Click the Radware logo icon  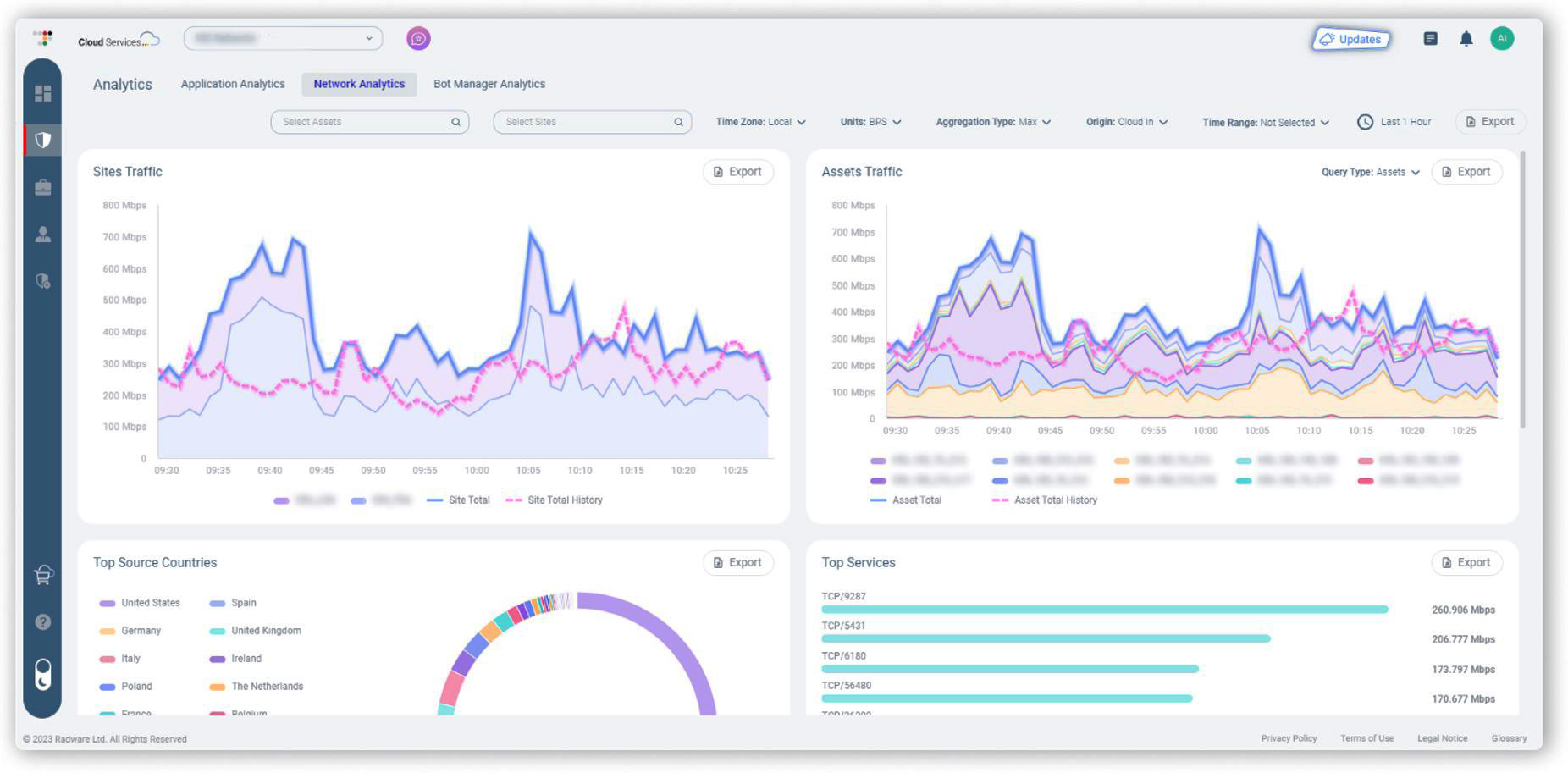coord(43,38)
